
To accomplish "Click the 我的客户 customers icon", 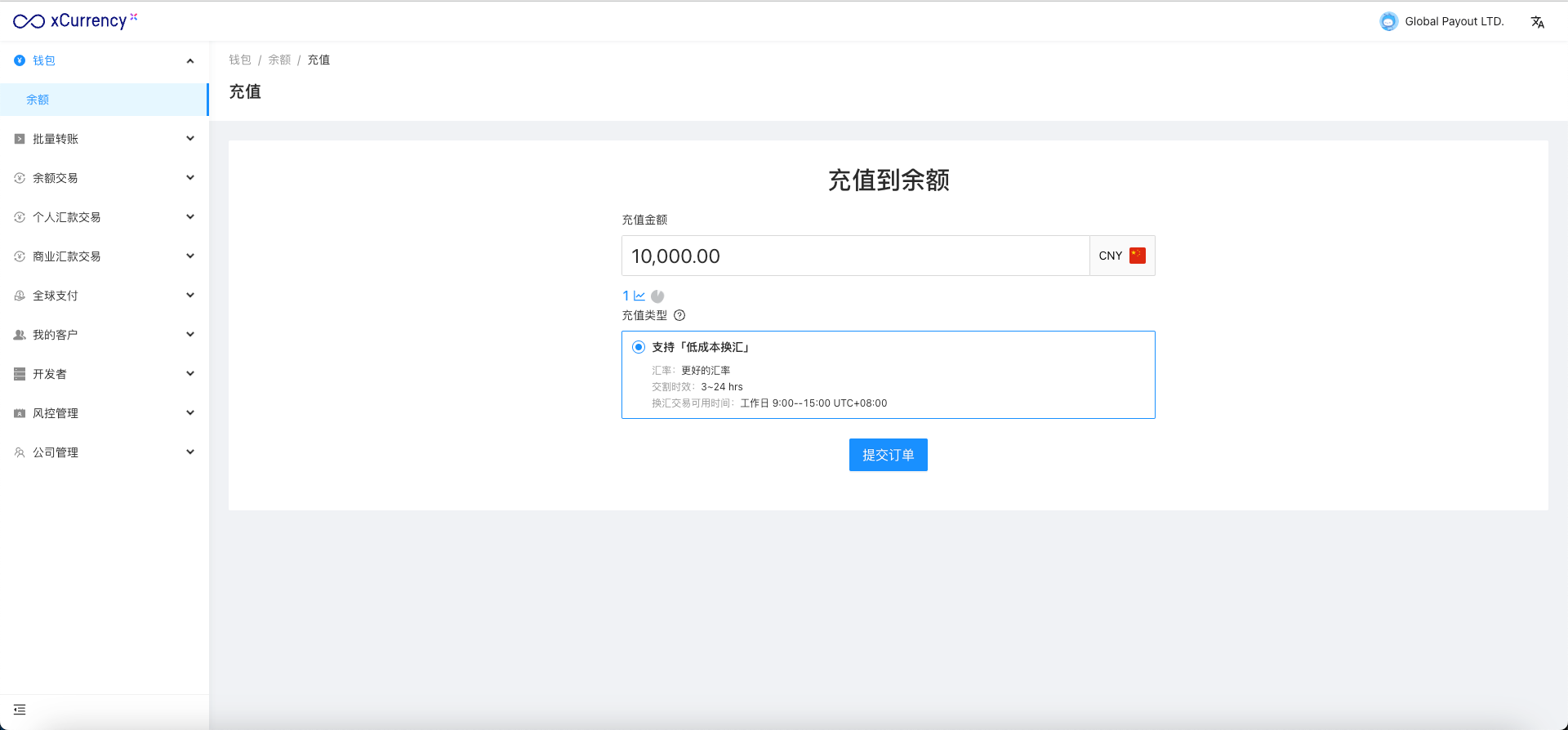I will click(20, 335).
